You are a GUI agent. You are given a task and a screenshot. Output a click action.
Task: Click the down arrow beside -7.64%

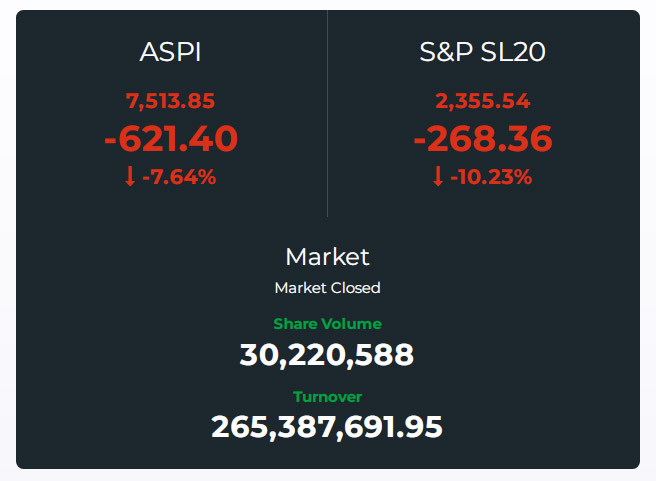pos(130,176)
